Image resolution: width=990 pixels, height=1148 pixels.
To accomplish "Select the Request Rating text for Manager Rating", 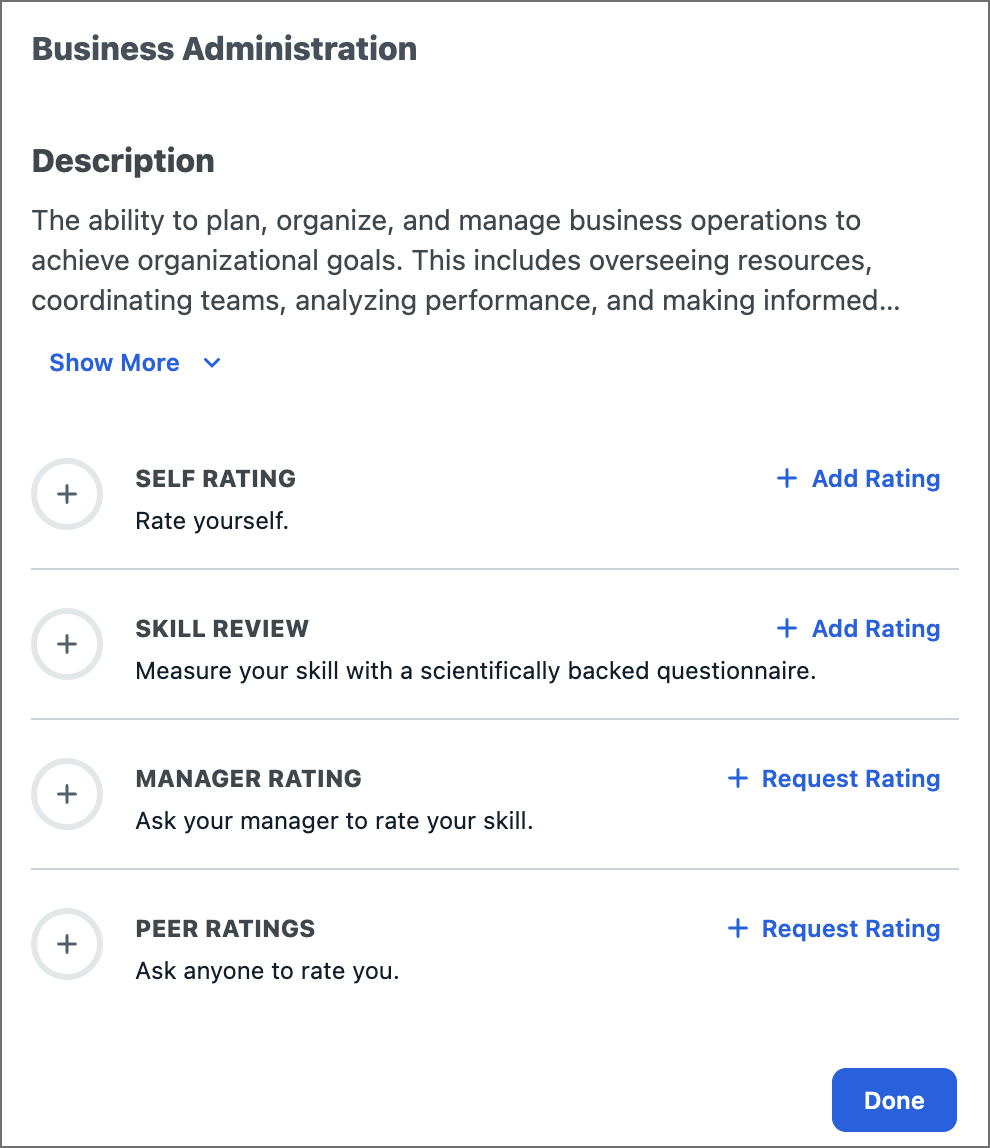I will click(x=851, y=779).
